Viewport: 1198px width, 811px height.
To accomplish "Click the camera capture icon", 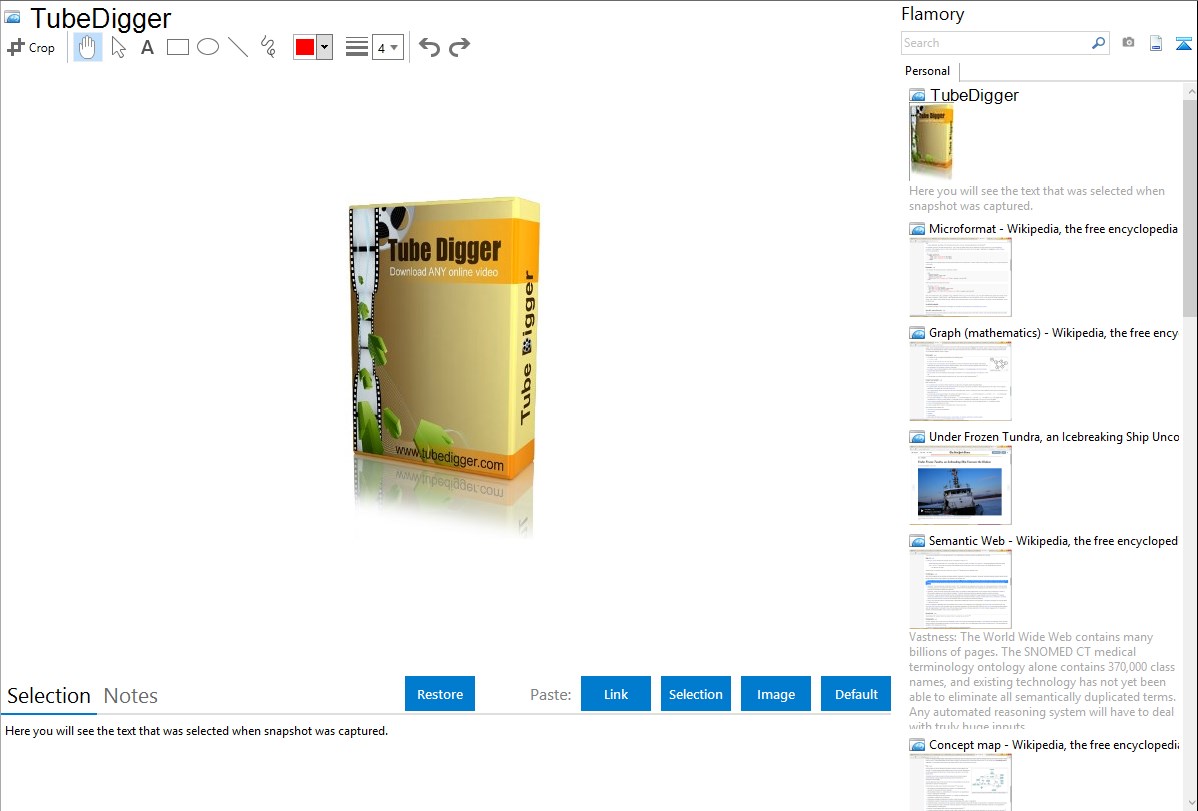I will click(x=1128, y=43).
